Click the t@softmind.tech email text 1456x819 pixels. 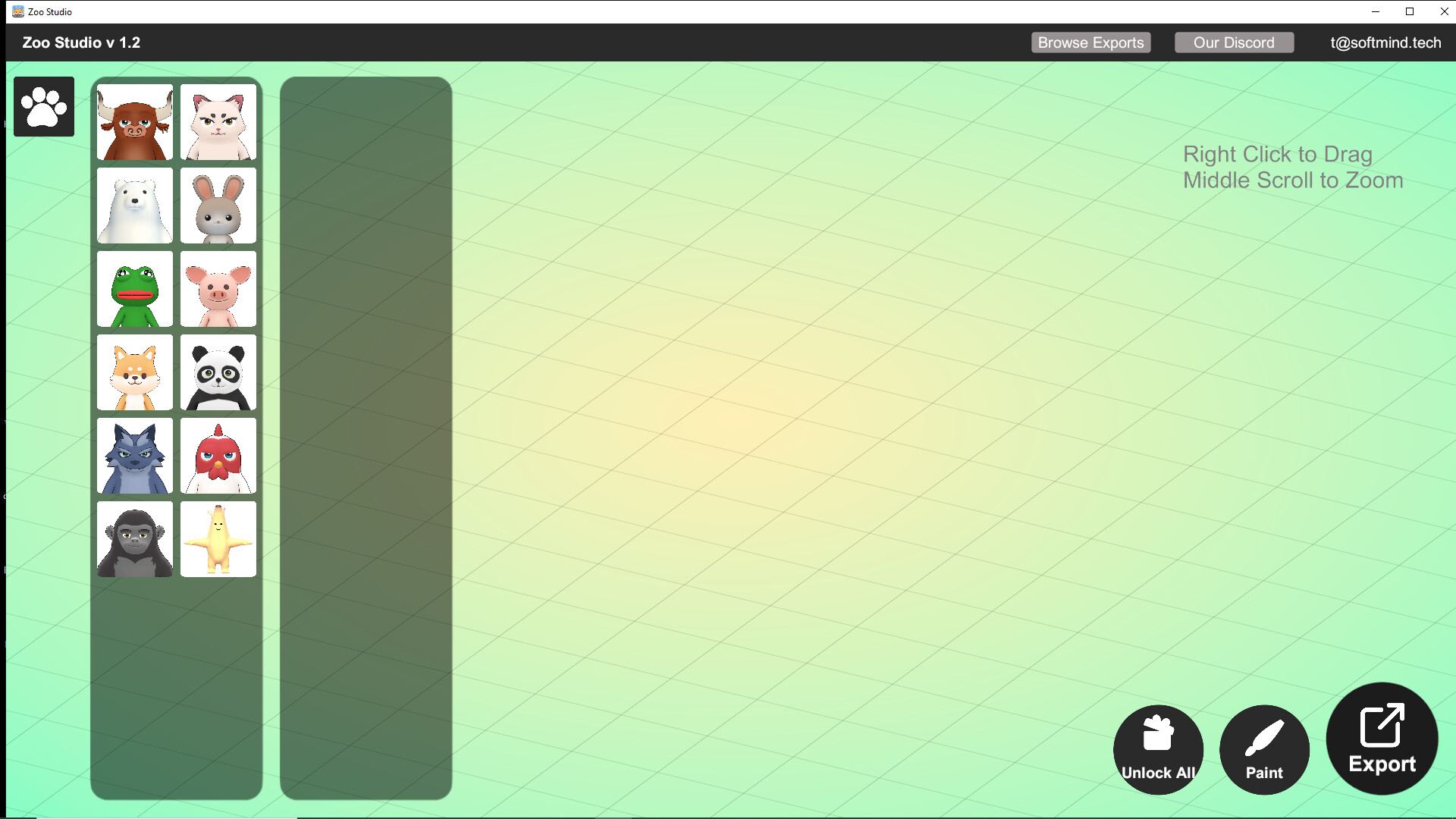click(1385, 42)
